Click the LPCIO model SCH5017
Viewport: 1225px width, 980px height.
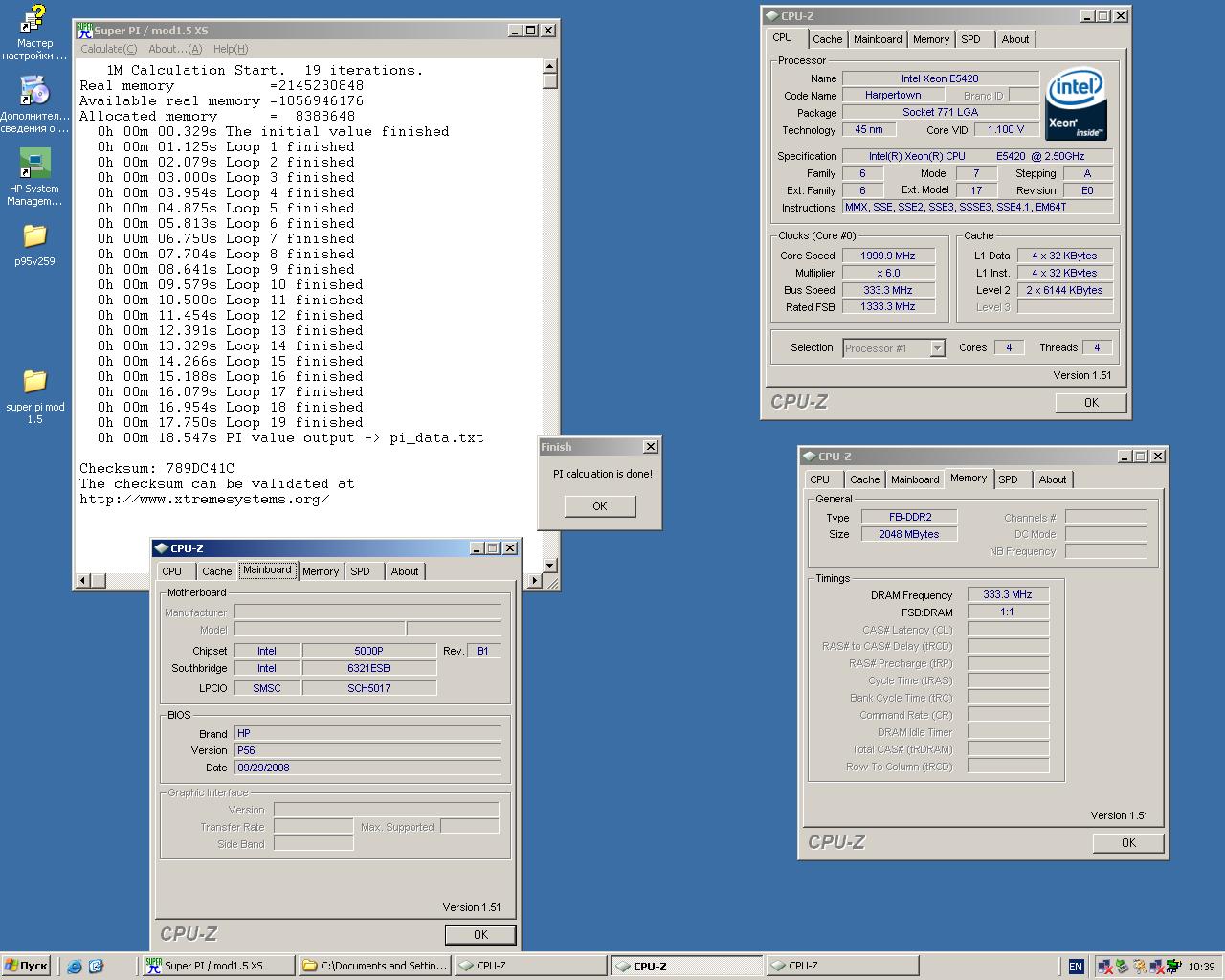click(368, 688)
